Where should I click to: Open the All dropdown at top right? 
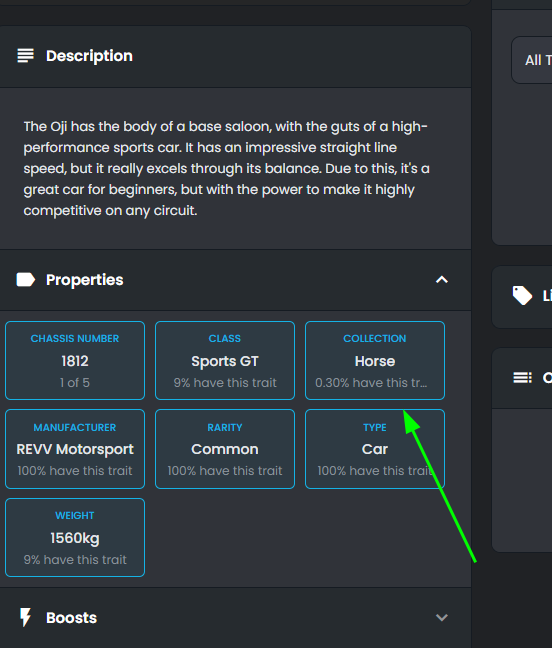(x=532, y=60)
